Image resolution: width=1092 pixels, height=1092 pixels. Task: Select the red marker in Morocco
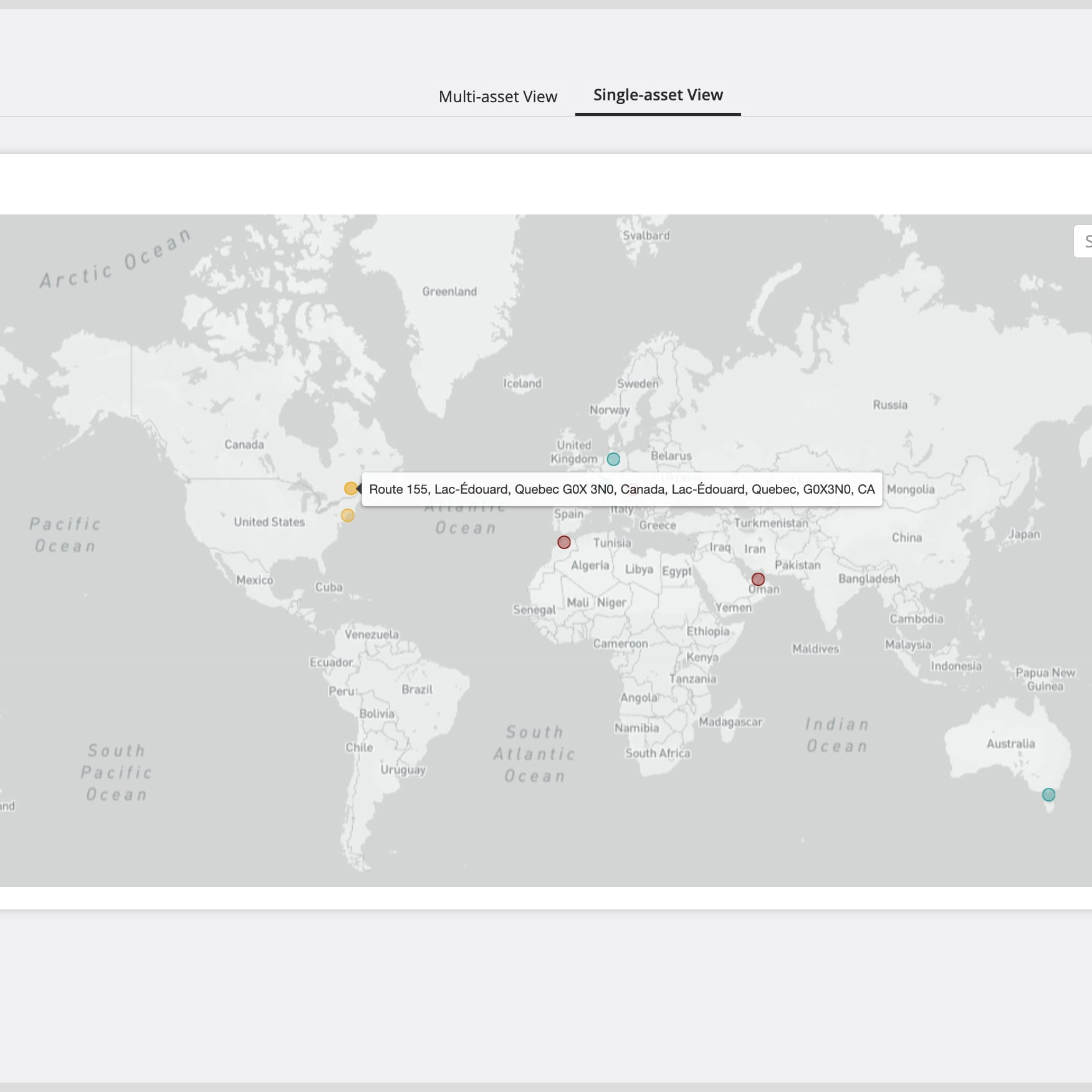[563, 542]
